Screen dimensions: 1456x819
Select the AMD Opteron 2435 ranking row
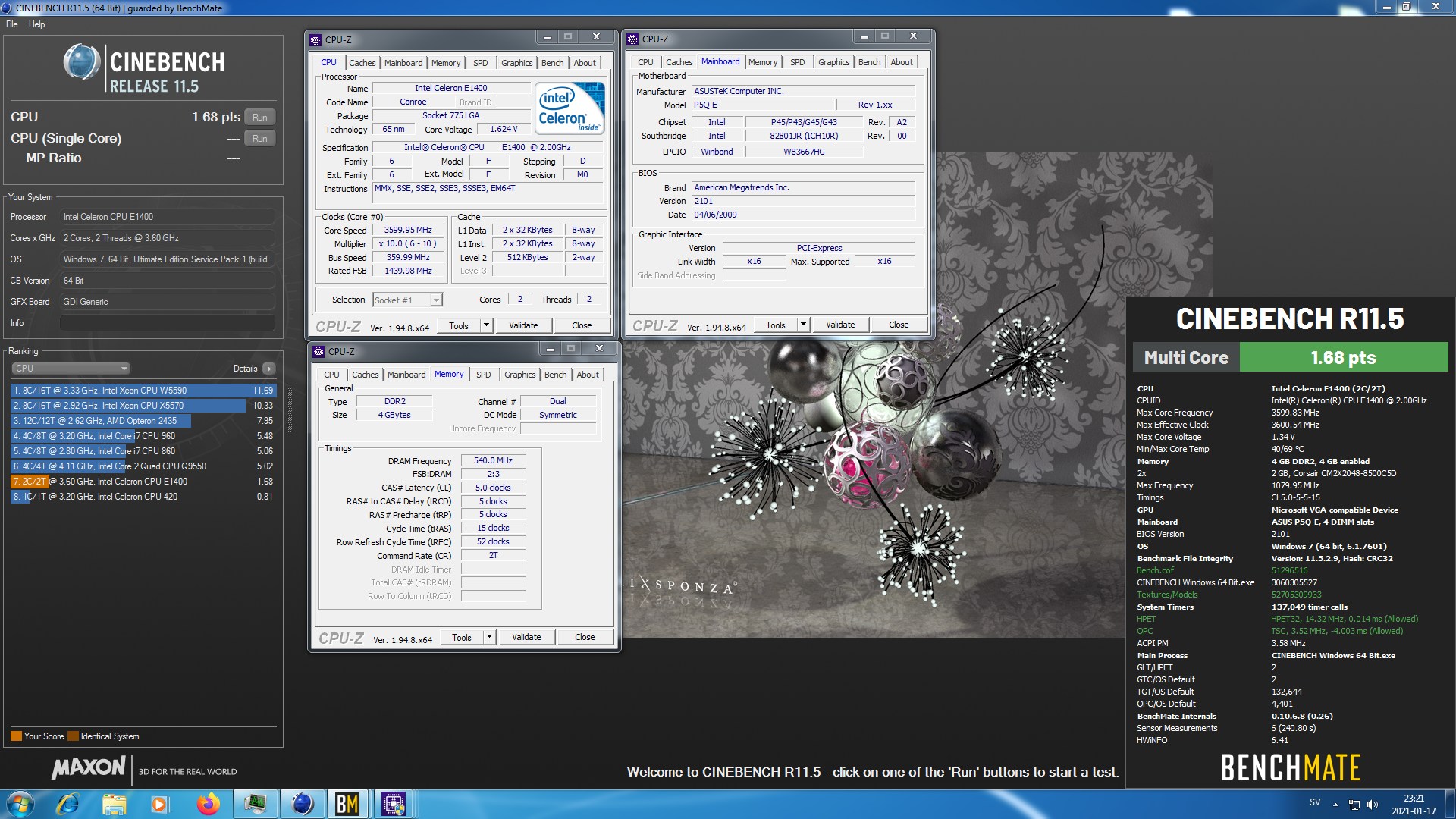(143, 421)
